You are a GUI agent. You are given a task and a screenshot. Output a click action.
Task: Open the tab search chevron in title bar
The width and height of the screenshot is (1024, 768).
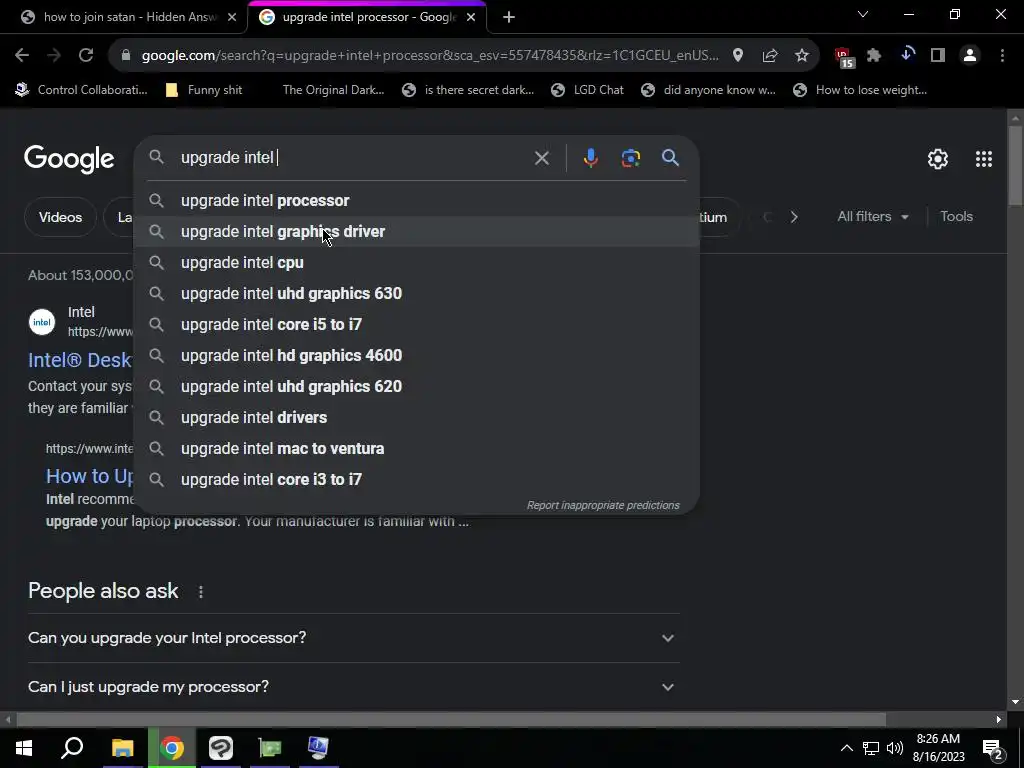point(863,14)
